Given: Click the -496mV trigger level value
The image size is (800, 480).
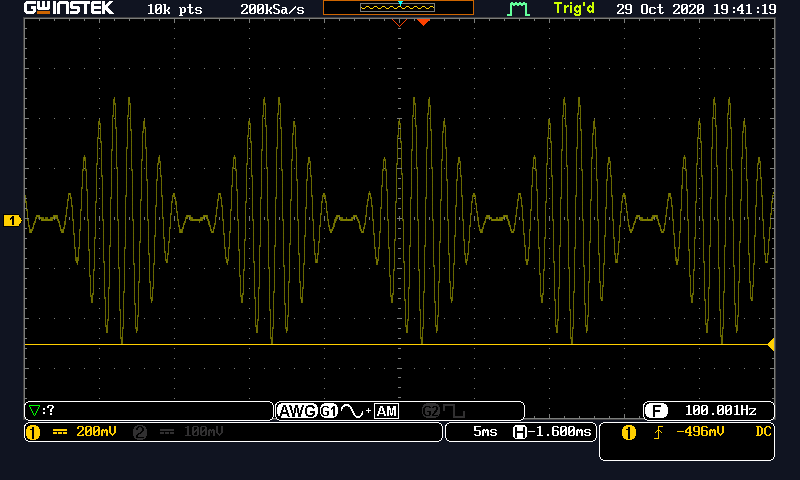Looking at the screenshot, I should pos(699,432).
